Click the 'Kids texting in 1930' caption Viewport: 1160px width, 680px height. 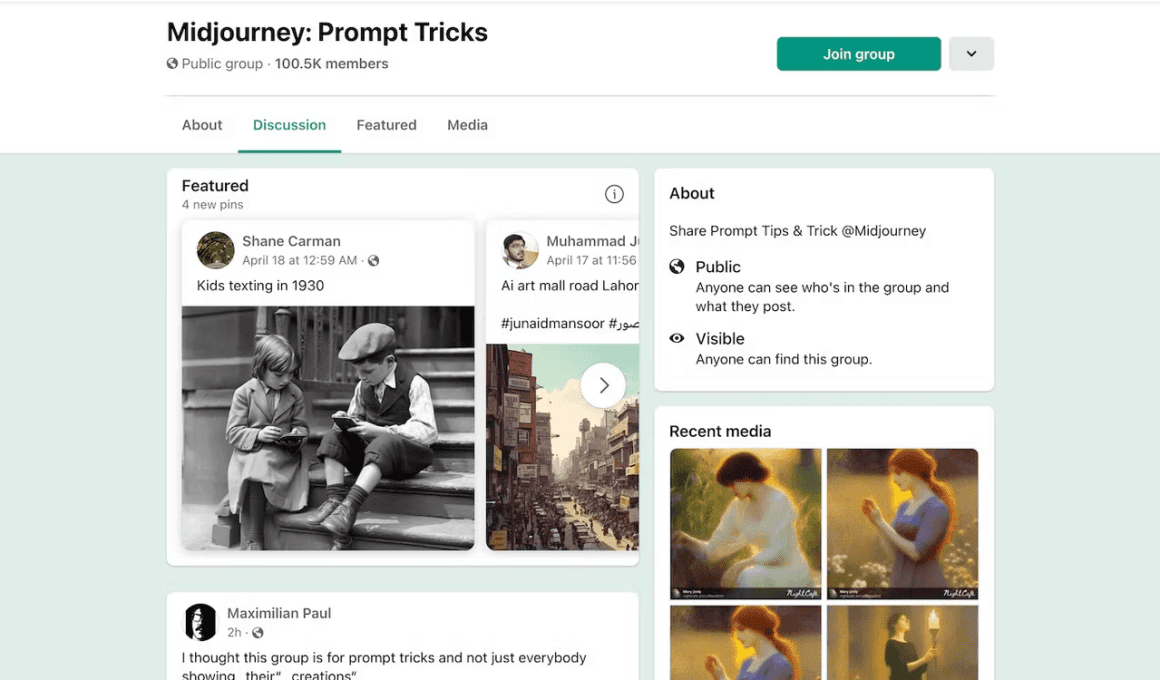point(260,286)
